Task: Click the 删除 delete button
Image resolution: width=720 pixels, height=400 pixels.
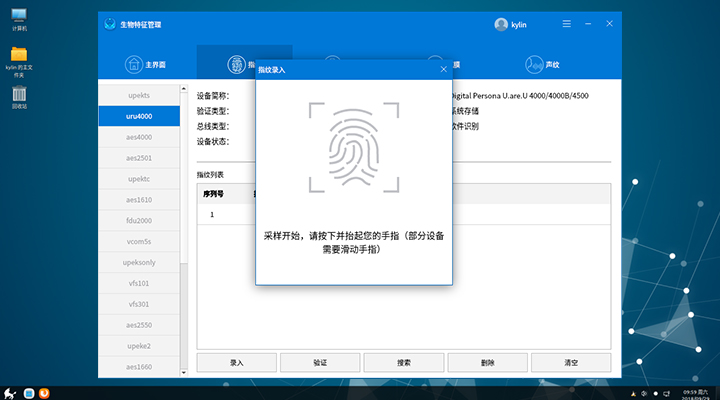Action: click(x=488, y=363)
